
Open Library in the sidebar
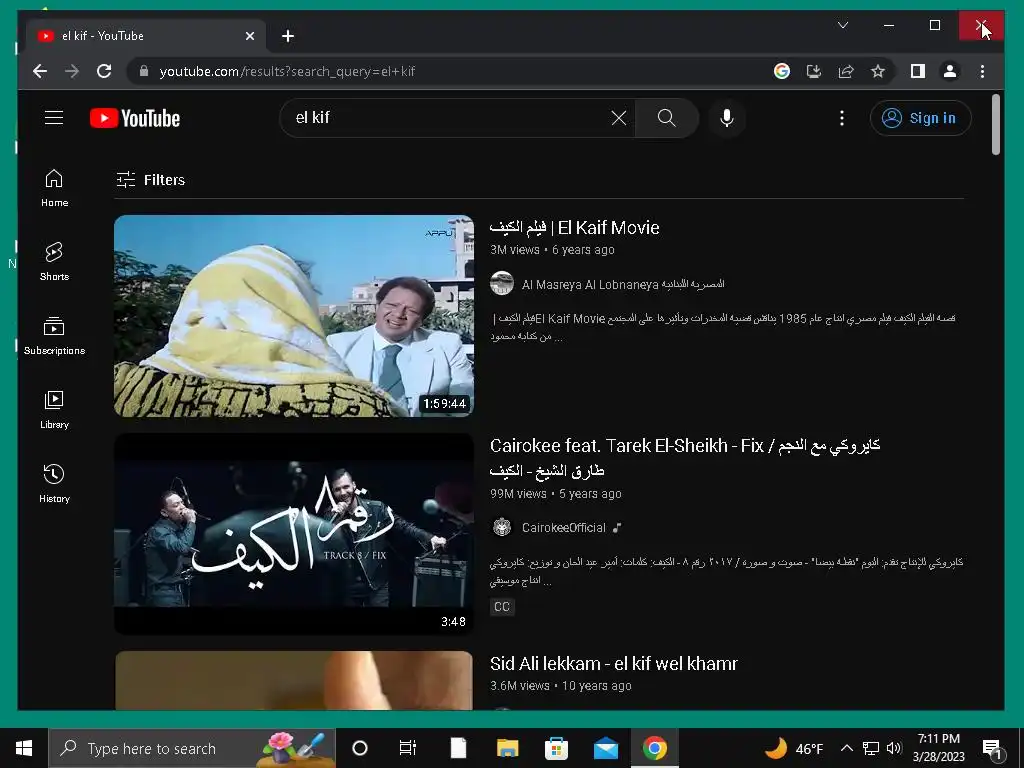click(54, 410)
